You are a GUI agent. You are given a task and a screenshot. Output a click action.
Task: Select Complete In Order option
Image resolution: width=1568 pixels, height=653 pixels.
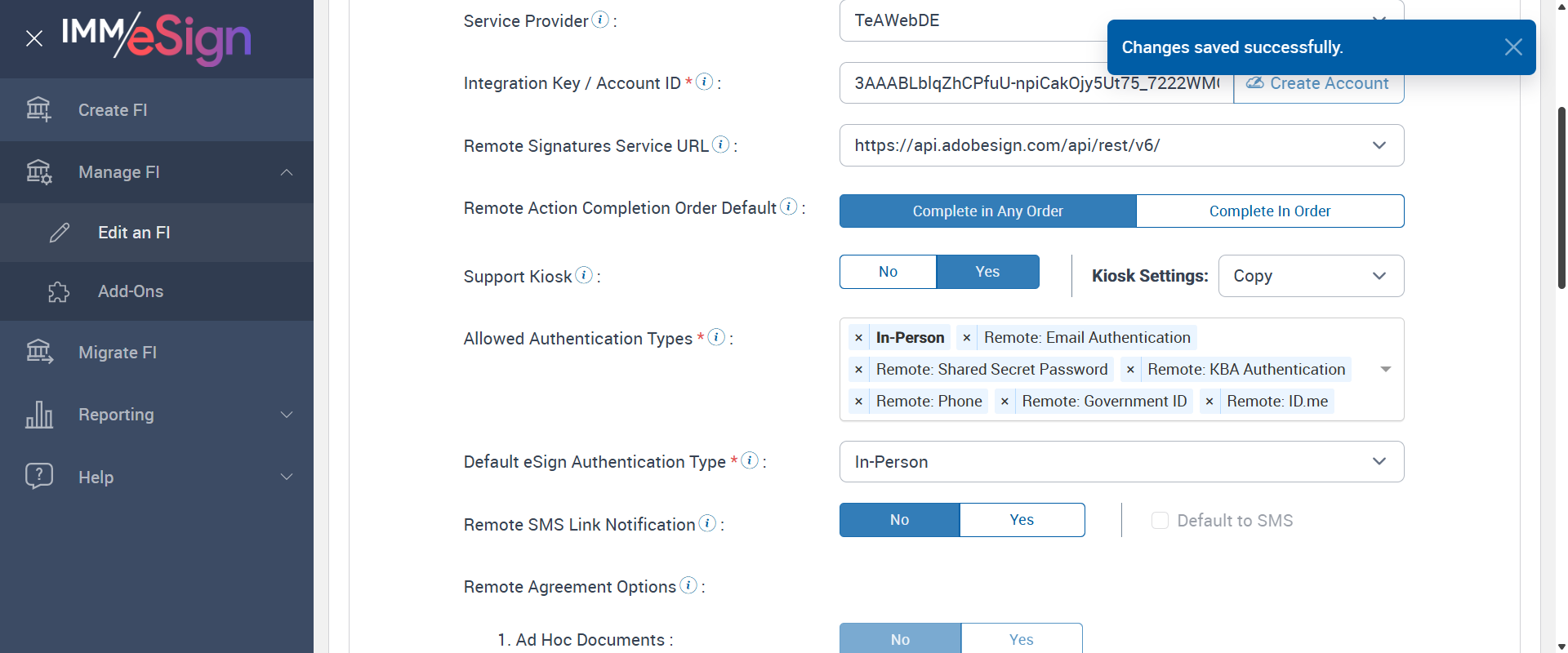(x=1269, y=211)
